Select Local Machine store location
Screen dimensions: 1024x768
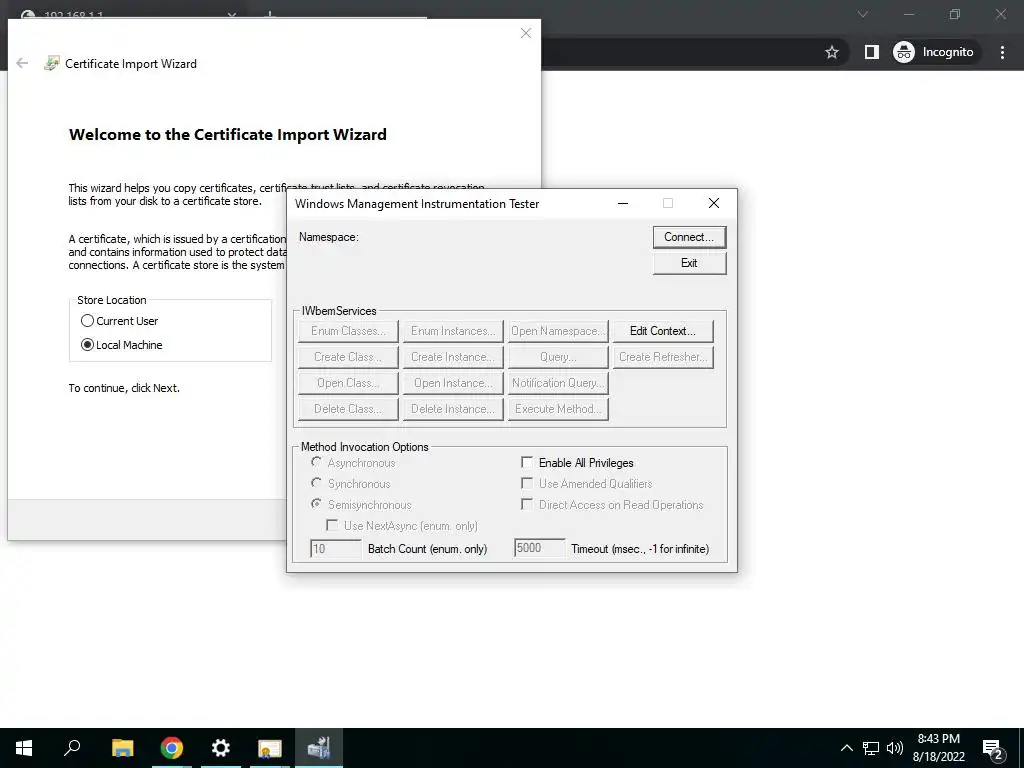coord(88,345)
